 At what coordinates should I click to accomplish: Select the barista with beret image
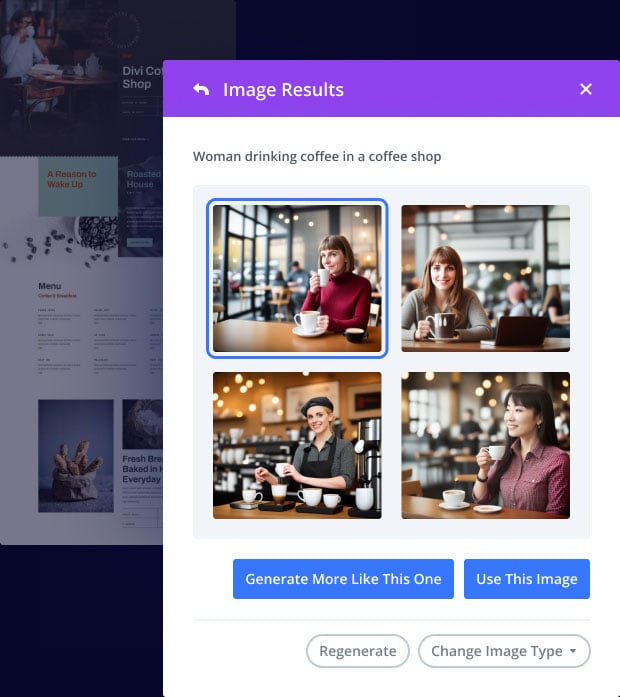click(297, 445)
